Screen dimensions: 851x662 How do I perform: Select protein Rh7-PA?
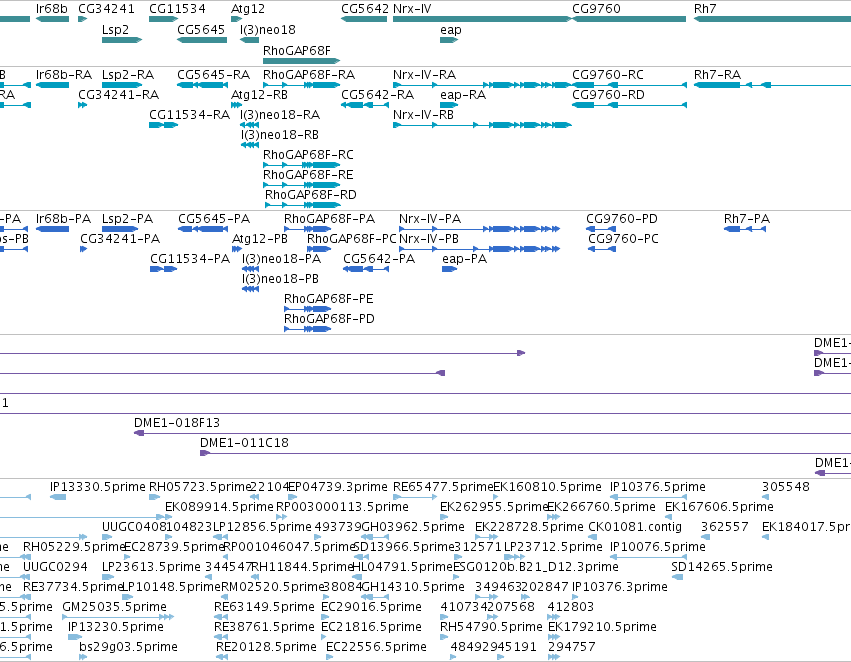[x=747, y=219]
